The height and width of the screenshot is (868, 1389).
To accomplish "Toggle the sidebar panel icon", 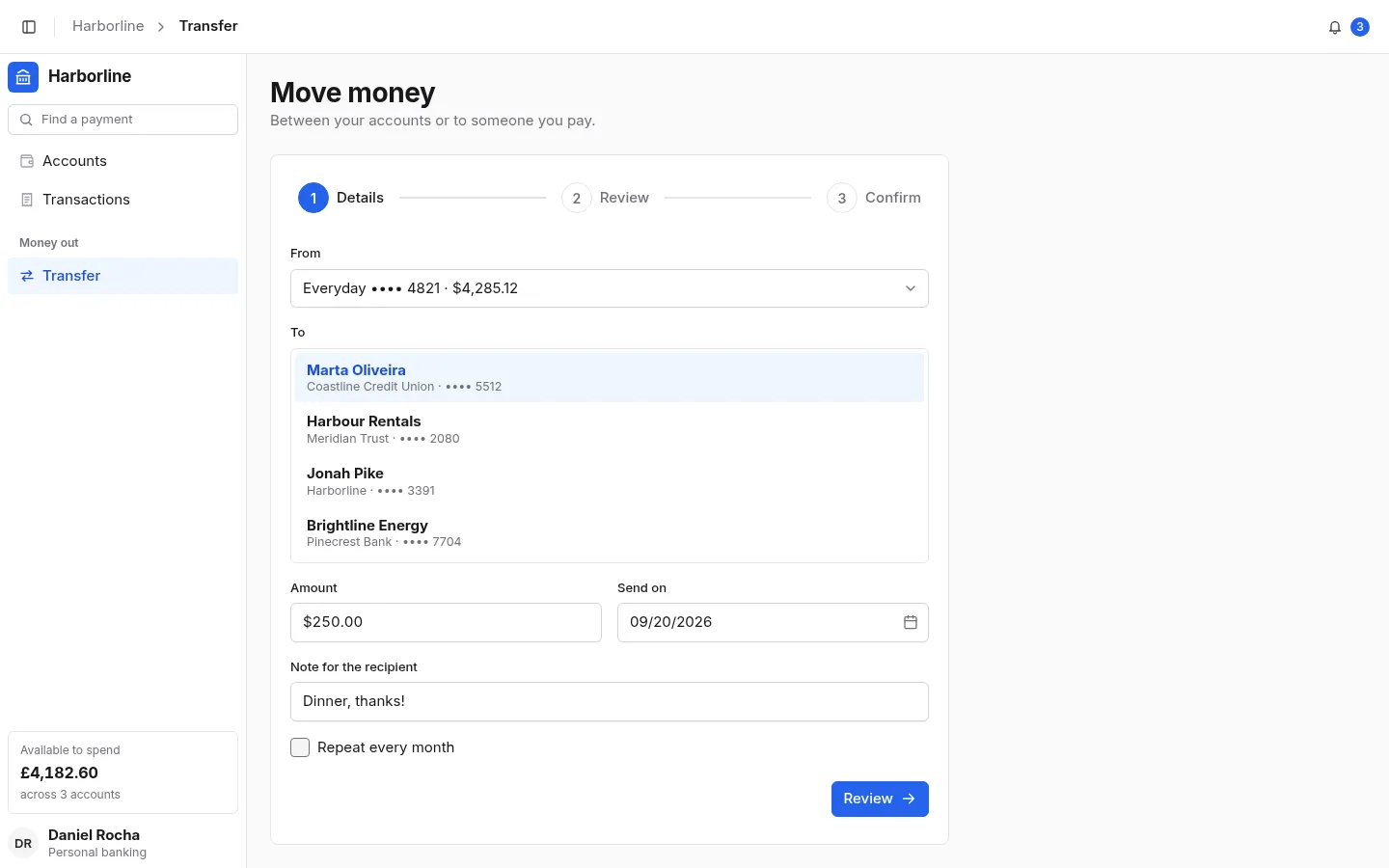I will click(x=29, y=27).
